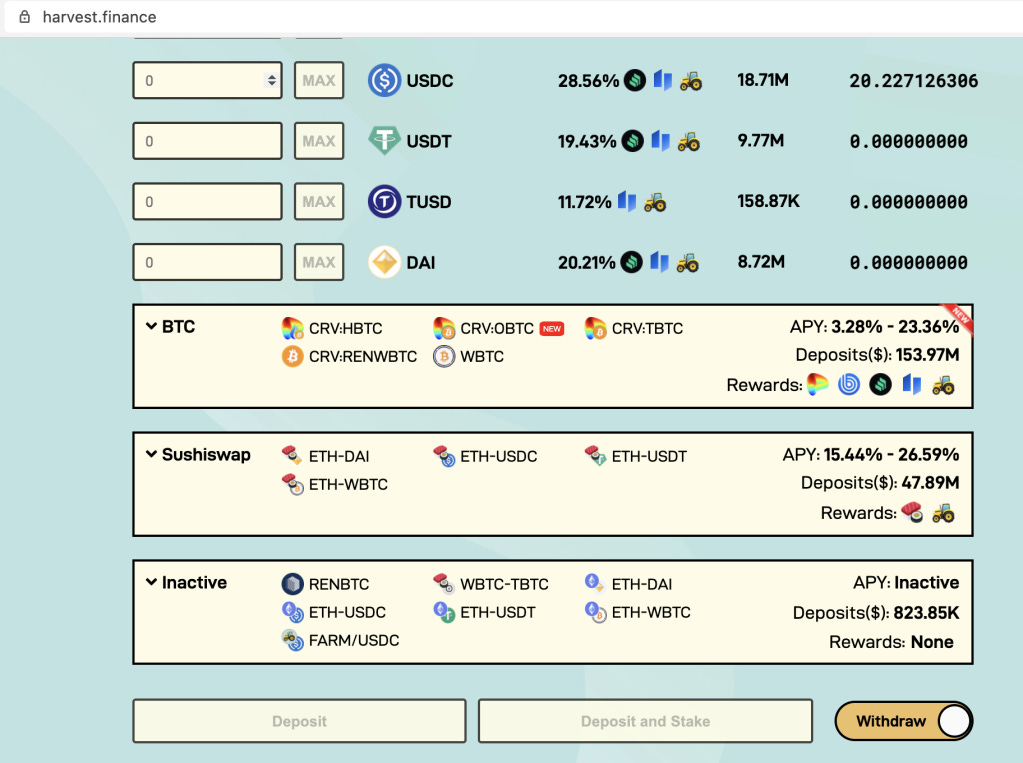Image resolution: width=1023 pixels, height=763 pixels.
Task: Focus the TUSD amount input field
Action: (x=207, y=202)
